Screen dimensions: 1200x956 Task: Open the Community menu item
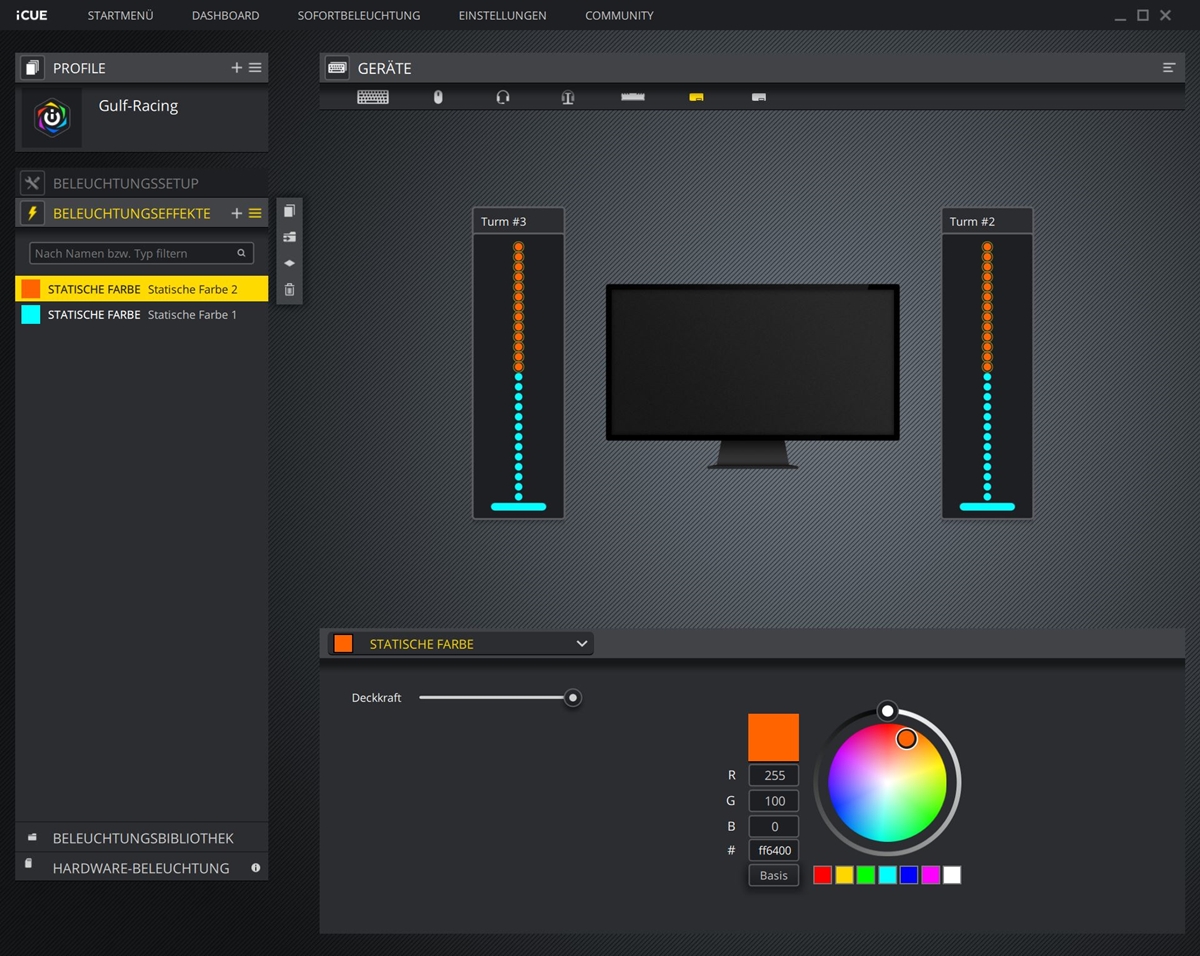(619, 16)
